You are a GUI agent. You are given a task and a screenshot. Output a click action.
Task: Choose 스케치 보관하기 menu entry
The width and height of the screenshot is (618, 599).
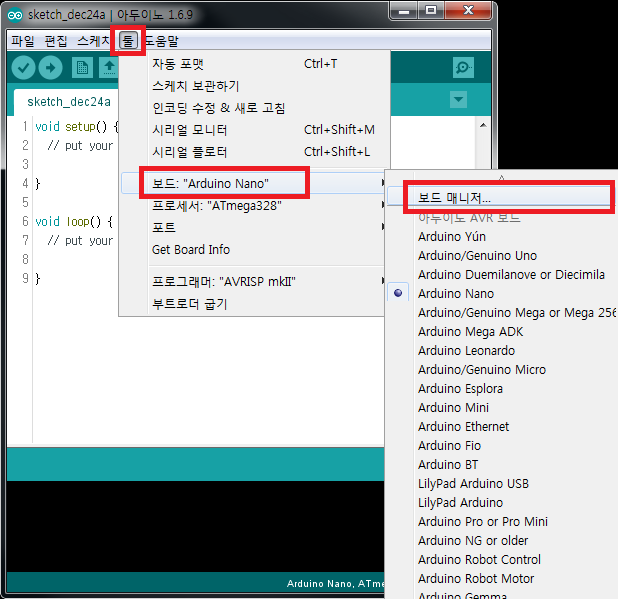(254, 86)
